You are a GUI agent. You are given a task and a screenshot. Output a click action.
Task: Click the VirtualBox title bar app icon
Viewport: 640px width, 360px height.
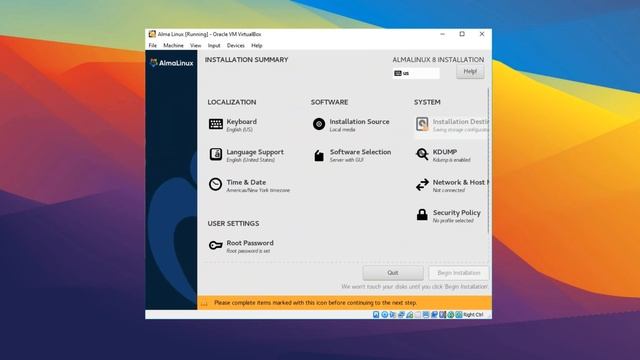tap(152, 34)
